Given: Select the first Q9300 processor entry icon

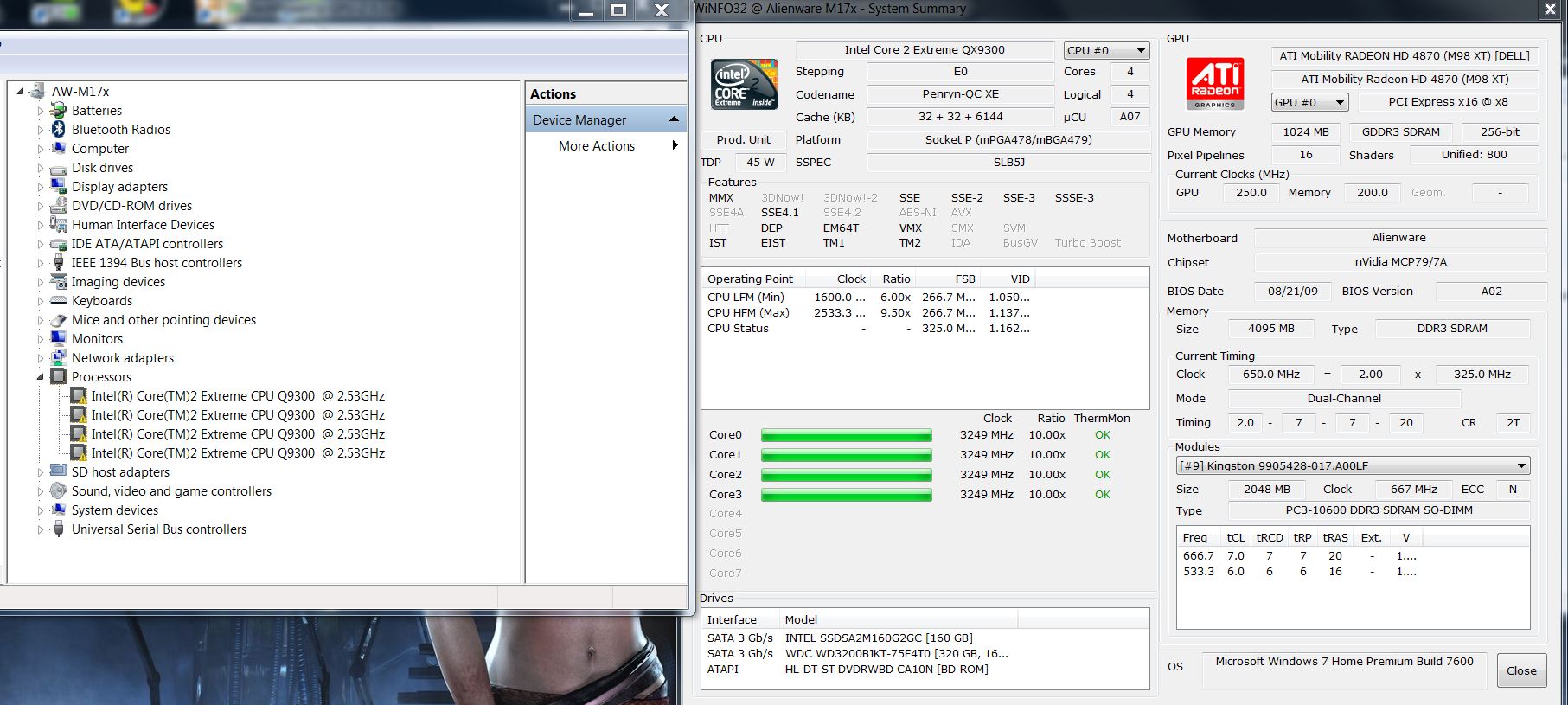Looking at the screenshot, I should (79, 396).
